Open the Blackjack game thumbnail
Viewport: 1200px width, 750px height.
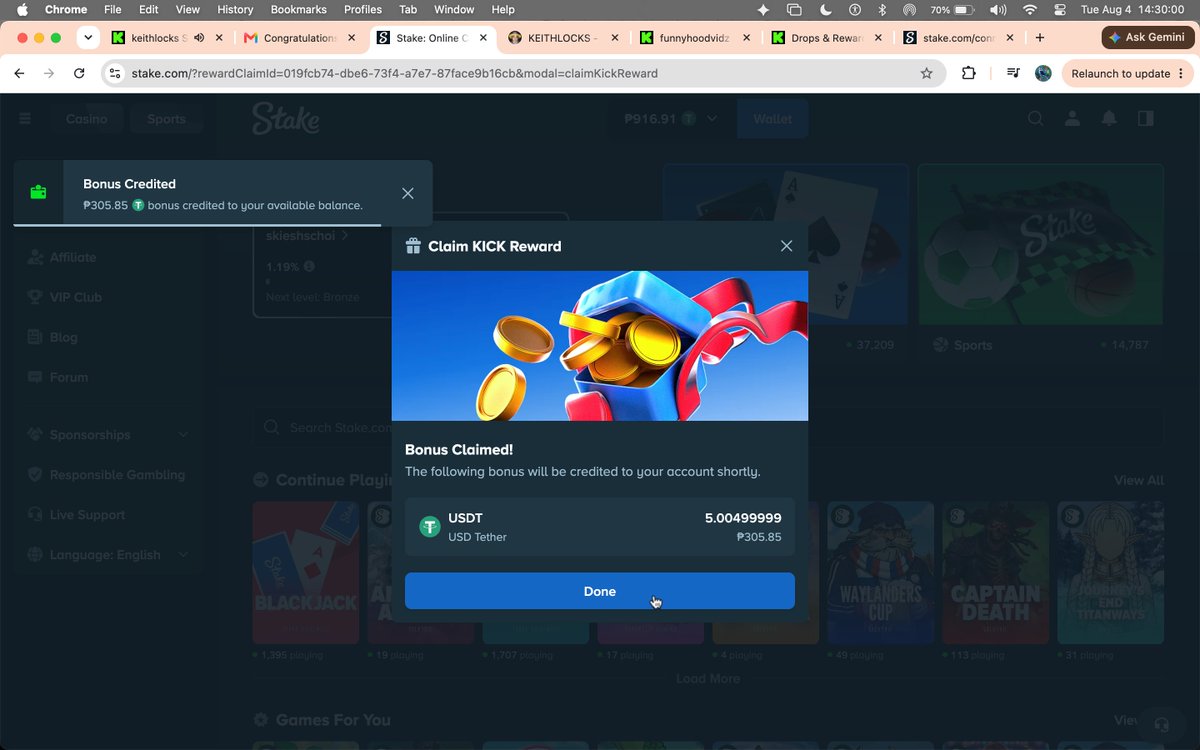pos(306,572)
